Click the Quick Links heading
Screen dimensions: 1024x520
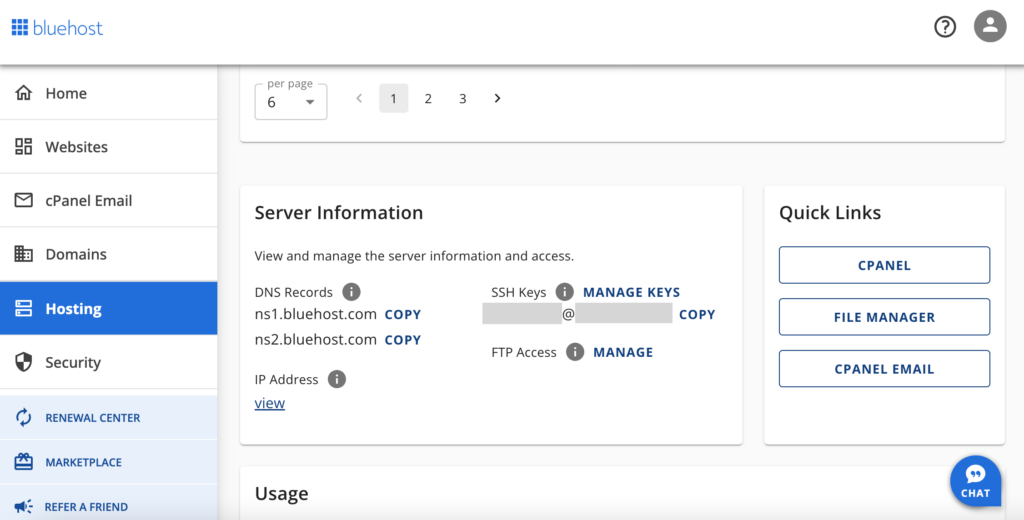pos(830,212)
